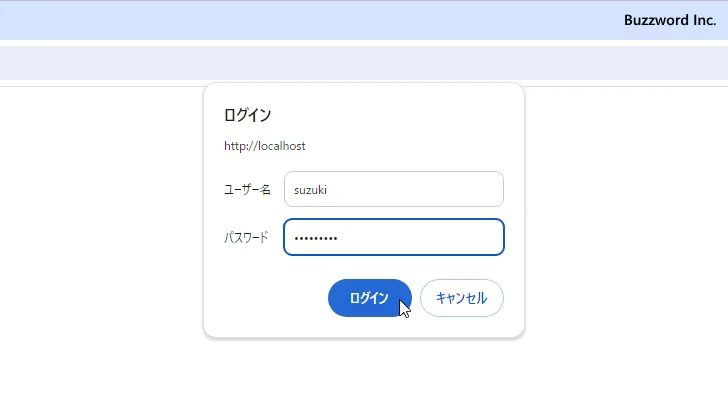The height and width of the screenshot is (400, 728).
Task: Click empty white area below login dialog
Action: tap(364, 370)
